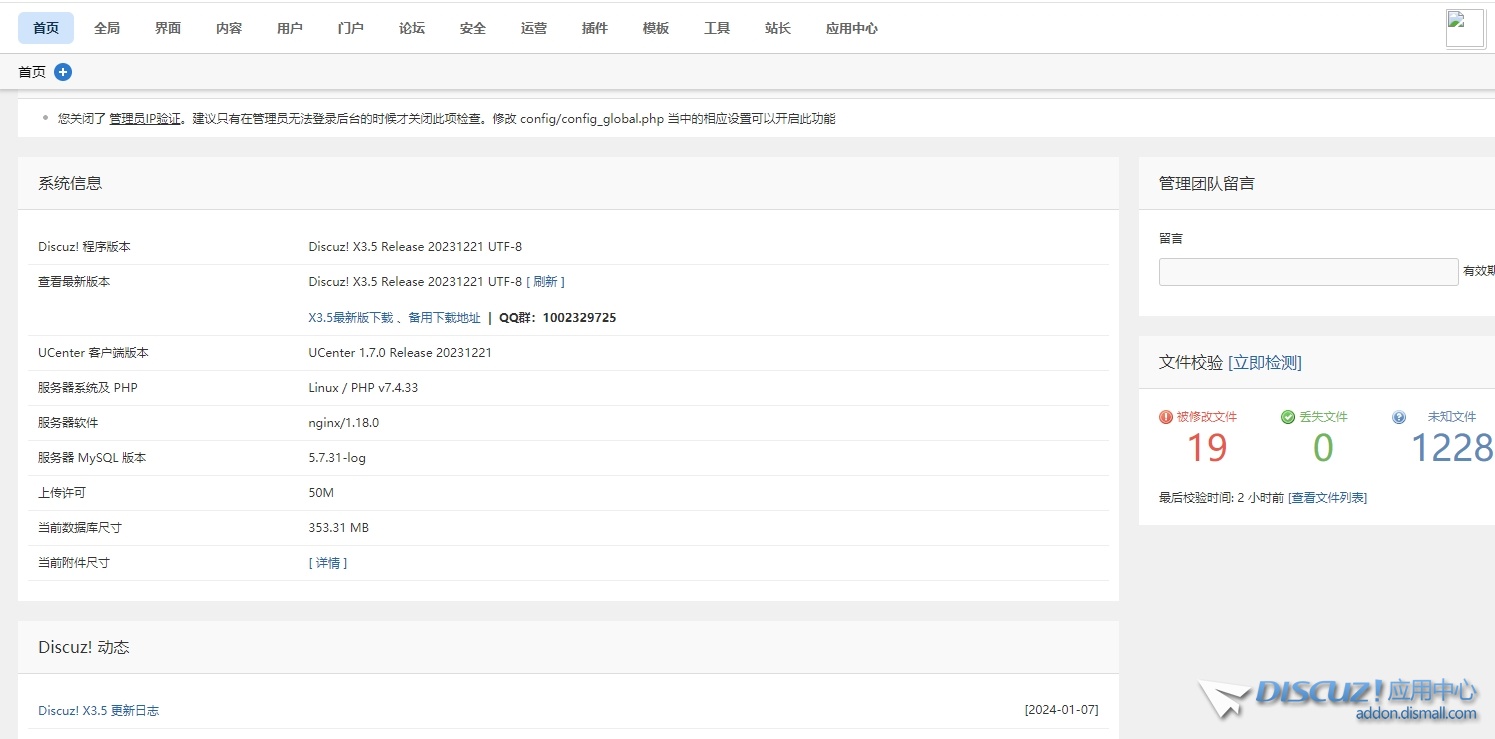Click 详情 to view attachment size details

pyautogui.click(x=327, y=562)
